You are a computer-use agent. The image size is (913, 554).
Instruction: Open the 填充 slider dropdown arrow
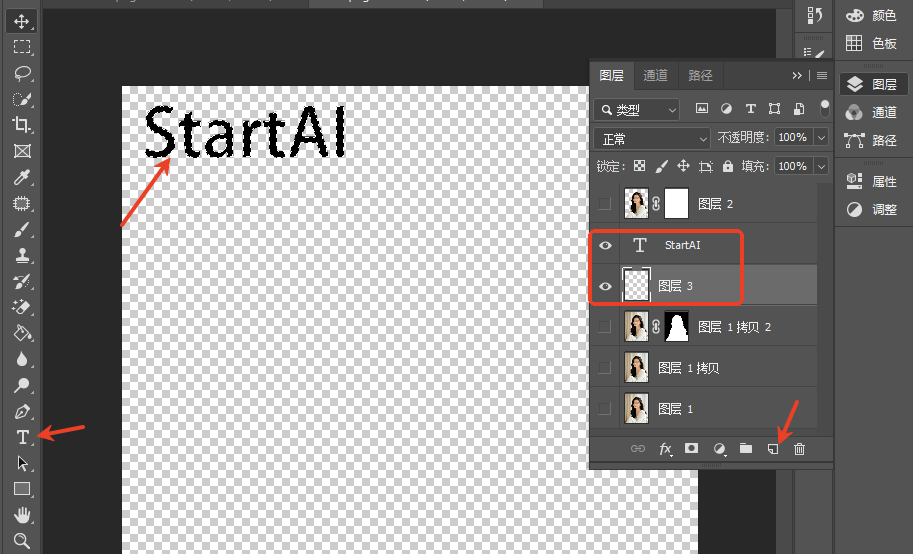point(821,166)
